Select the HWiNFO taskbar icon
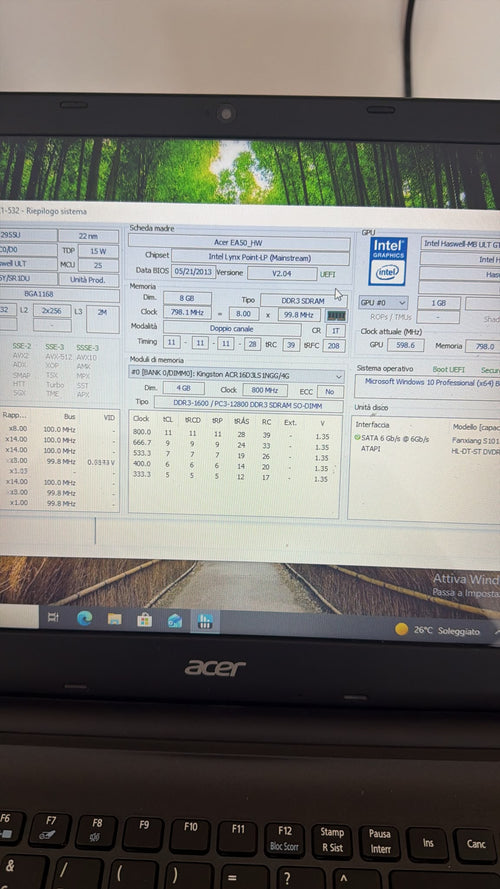Screen dimensions: 500x889 click(205, 622)
